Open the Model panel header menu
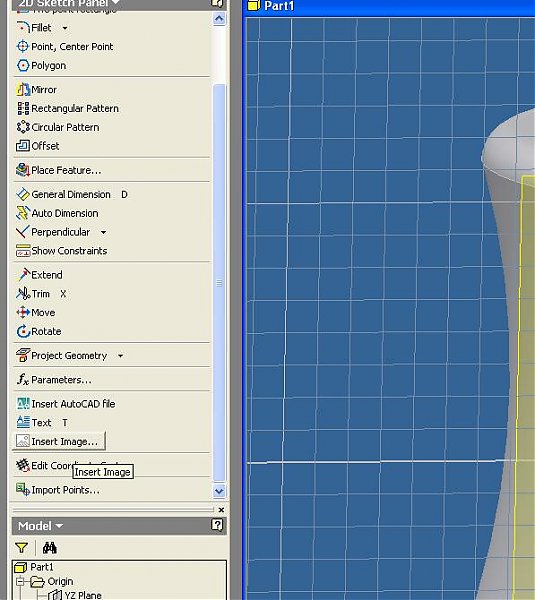535x600 pixels. (40, 526)
